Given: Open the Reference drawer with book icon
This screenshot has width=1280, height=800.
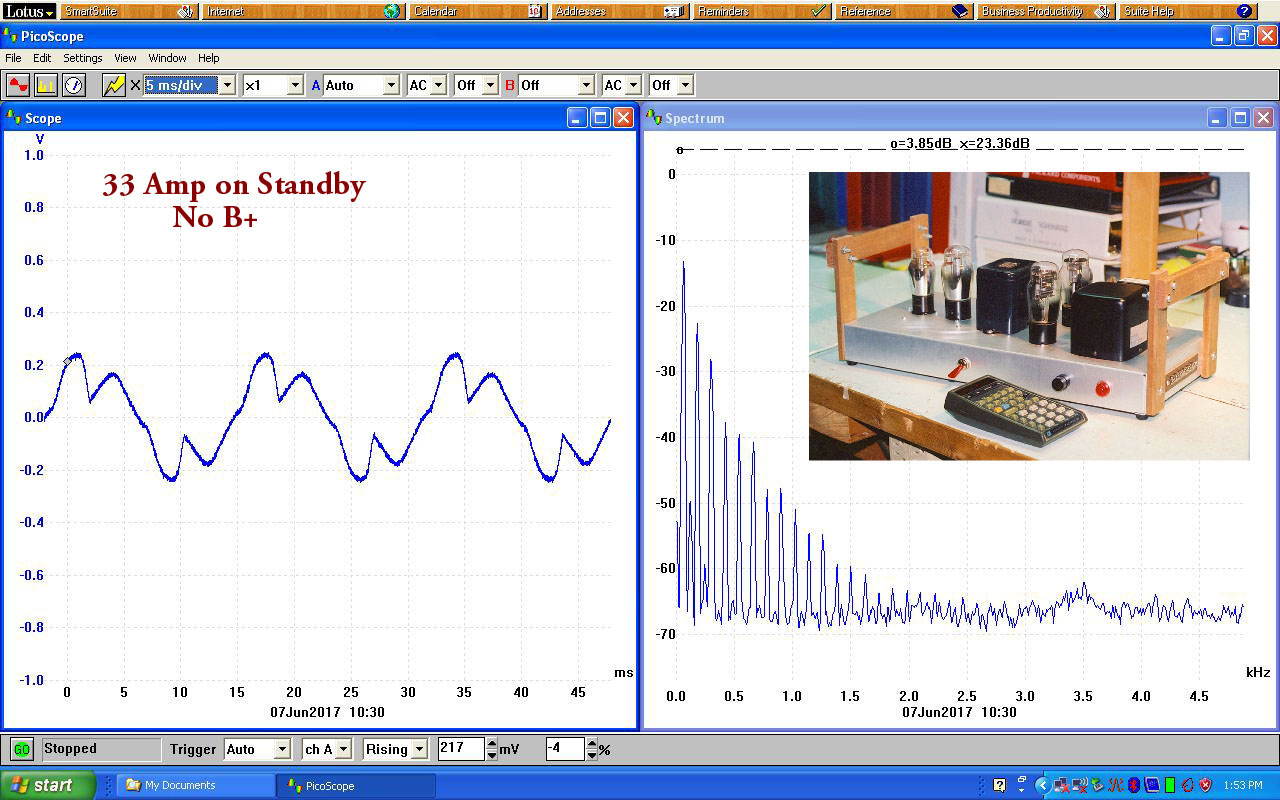Looking at the screenshot, I should (904, 11).
